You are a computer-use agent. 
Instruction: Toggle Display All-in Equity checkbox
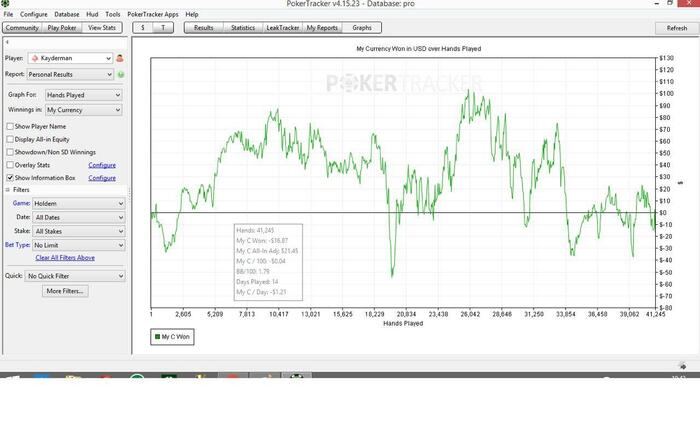tap(10, 139)
